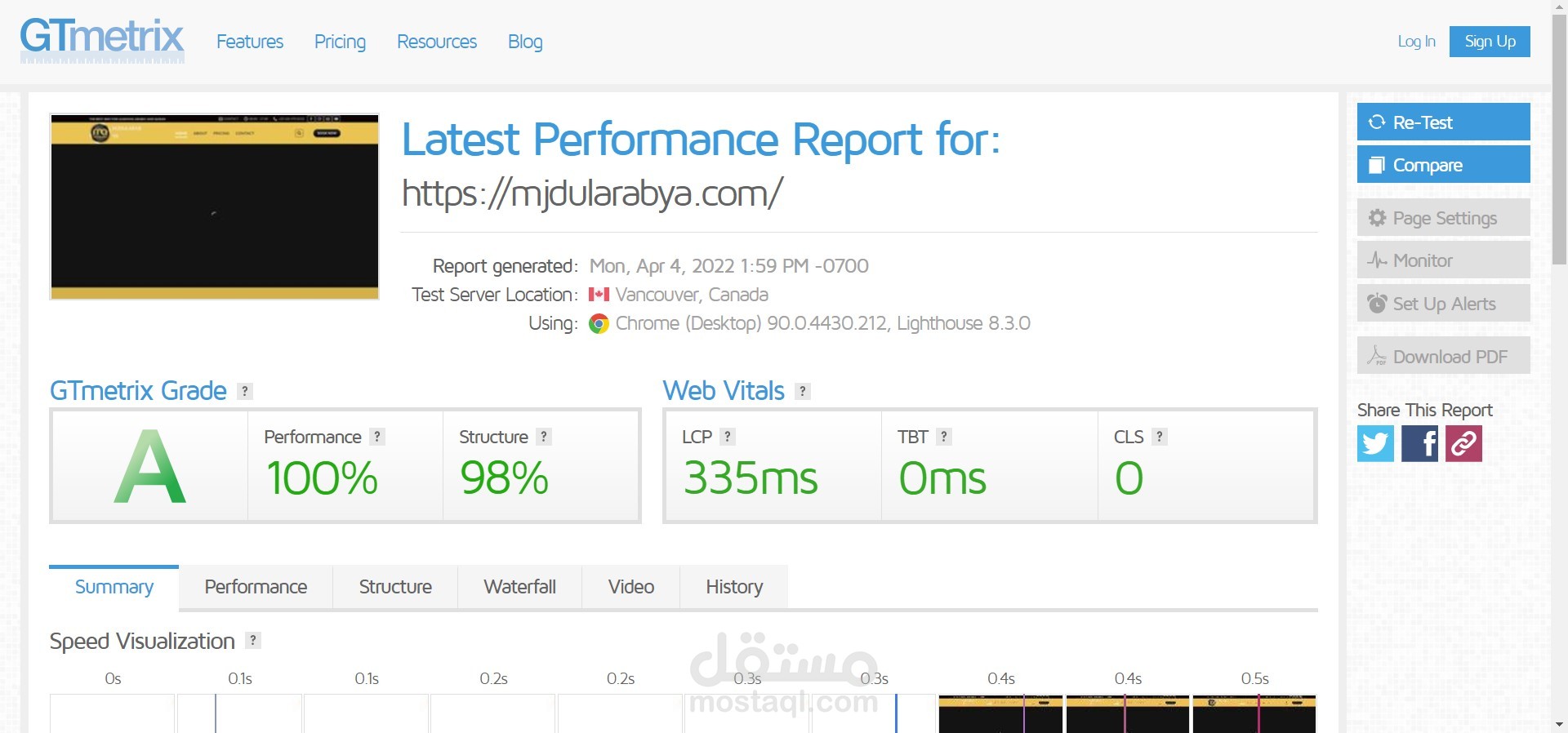Click the Compare button
1568x733 pixels.
[x=1443, y=164]
